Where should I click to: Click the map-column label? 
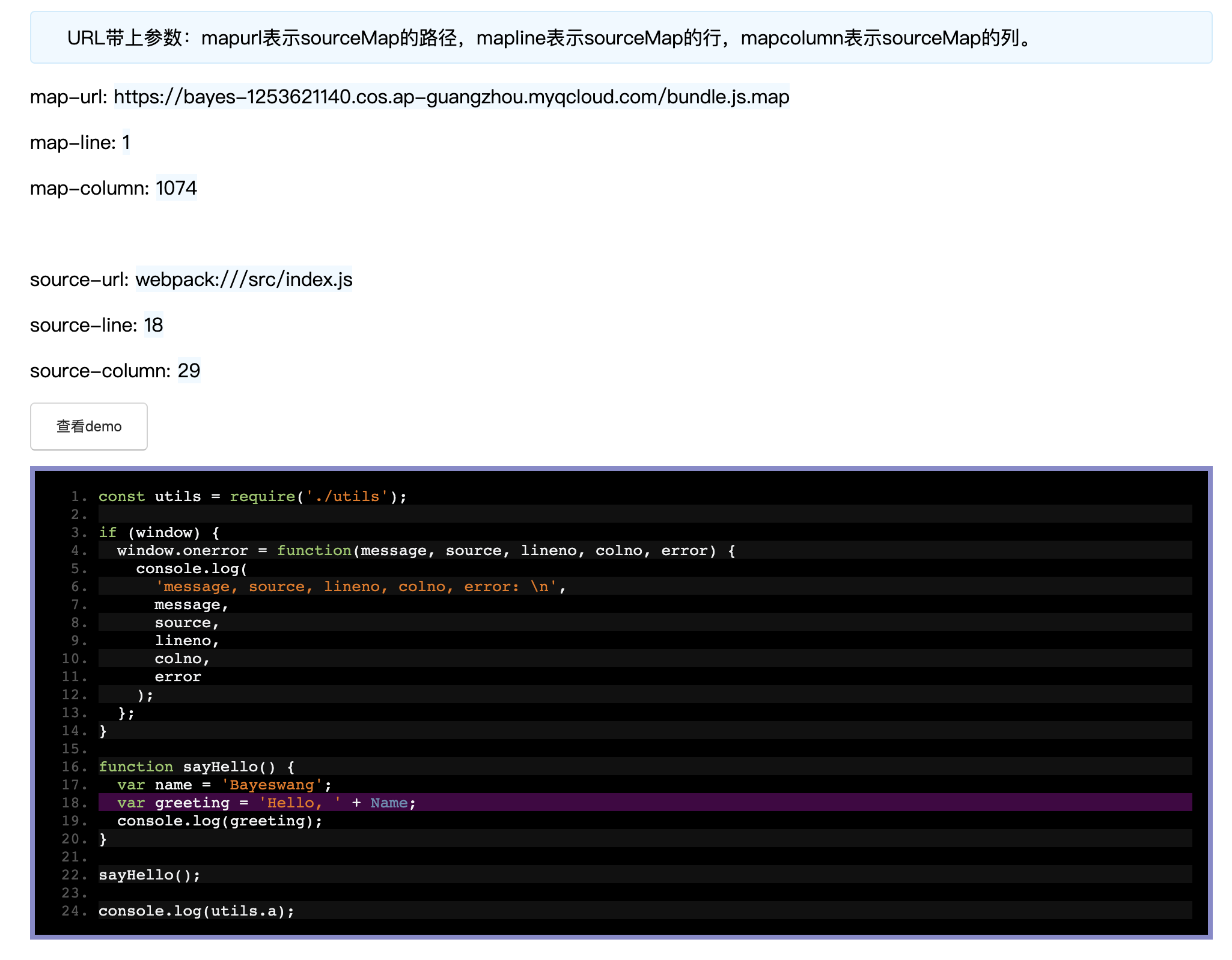[90, 188]
